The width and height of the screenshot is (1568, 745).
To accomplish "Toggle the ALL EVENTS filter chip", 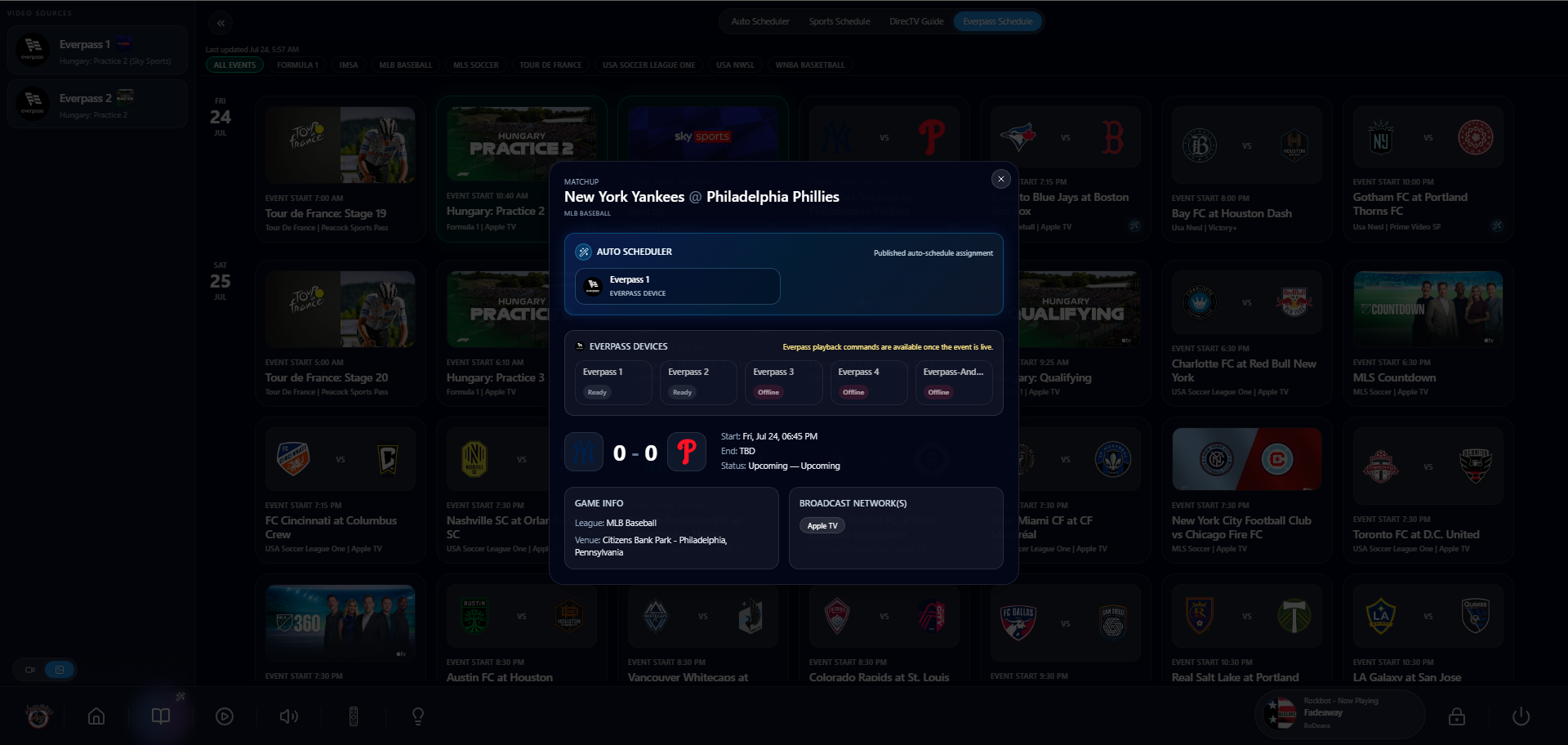I will click(x=234, y=65).
